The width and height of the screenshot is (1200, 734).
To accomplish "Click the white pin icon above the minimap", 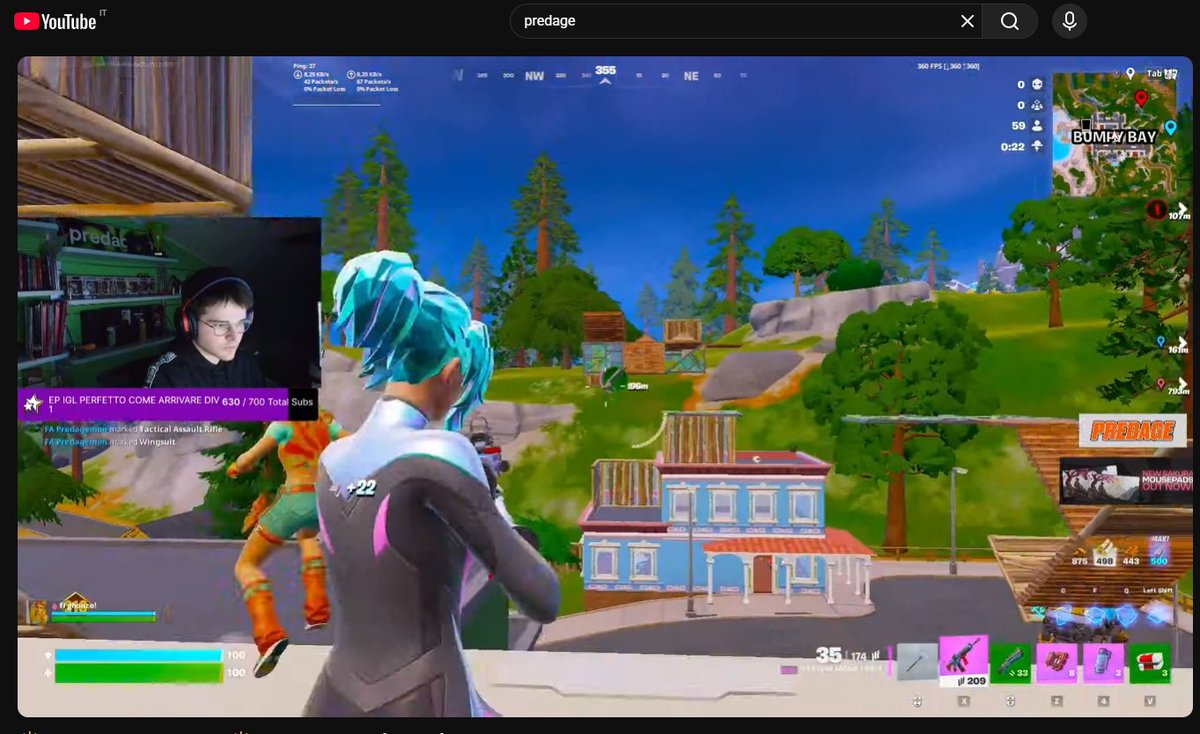I will pyautogui.click(x=1130, y=73).
